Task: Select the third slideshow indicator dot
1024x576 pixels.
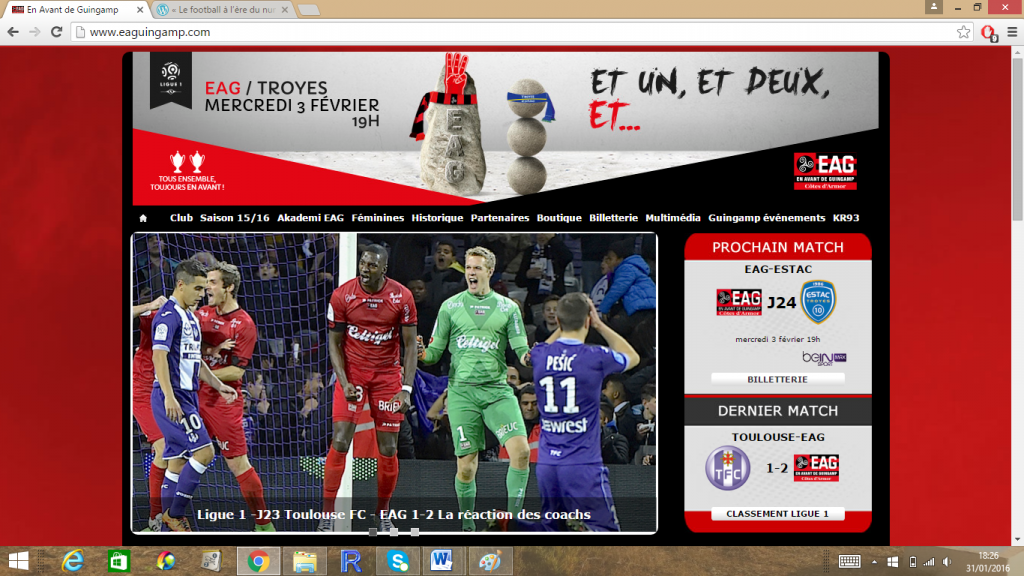Action: pos(415,532)
